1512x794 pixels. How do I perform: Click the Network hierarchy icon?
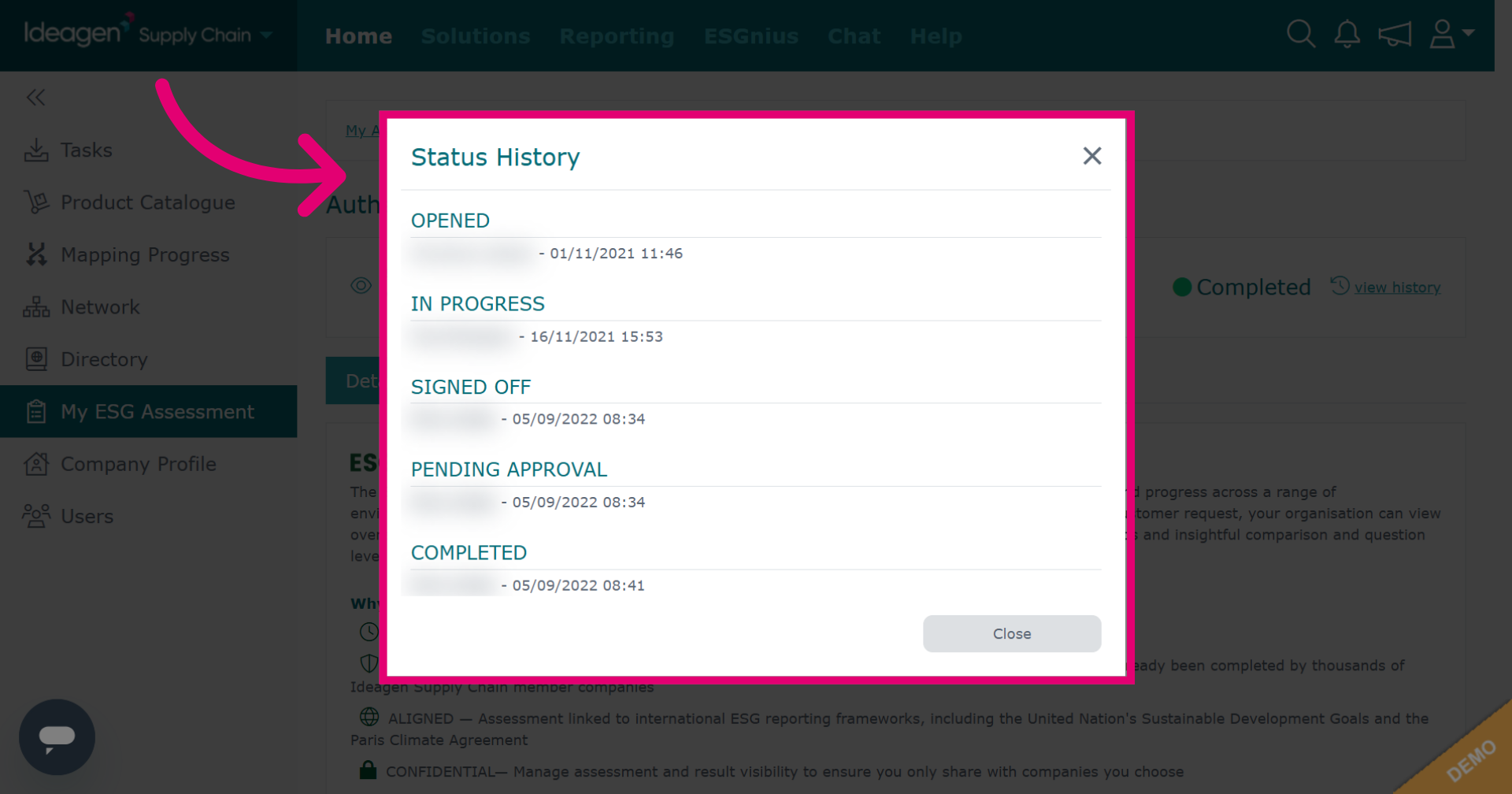[x=36, y=306]
